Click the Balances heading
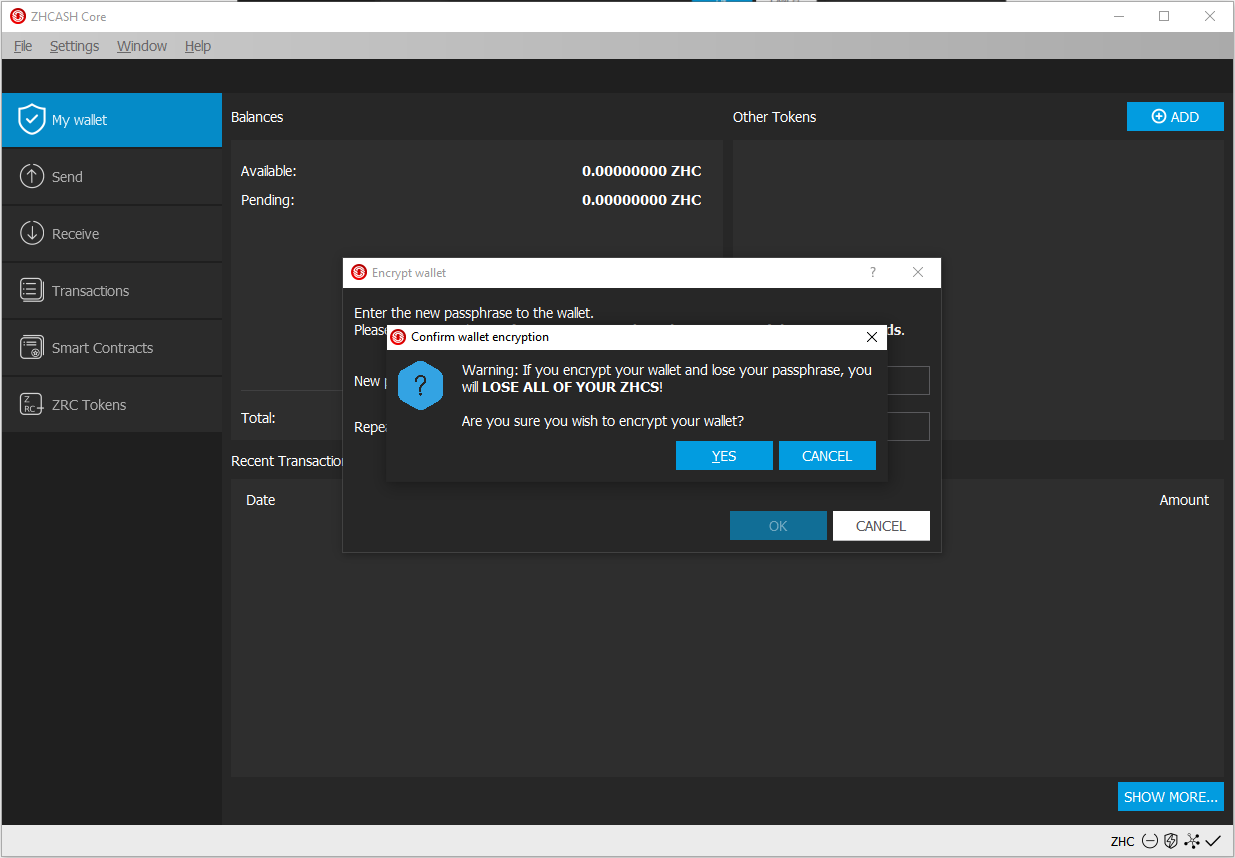This screenshot has width=1235, height=858. (257, 117)
